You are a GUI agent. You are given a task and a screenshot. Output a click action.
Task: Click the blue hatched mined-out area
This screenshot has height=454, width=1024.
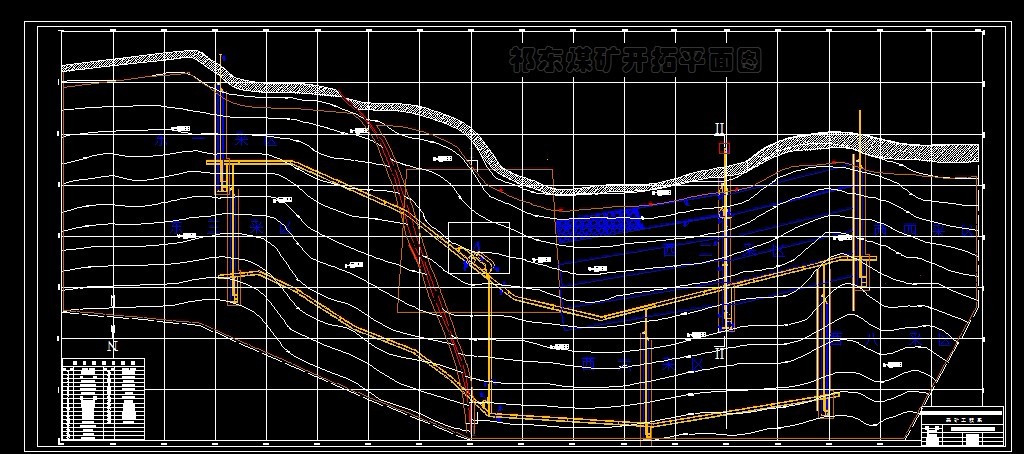coord(599,227)
